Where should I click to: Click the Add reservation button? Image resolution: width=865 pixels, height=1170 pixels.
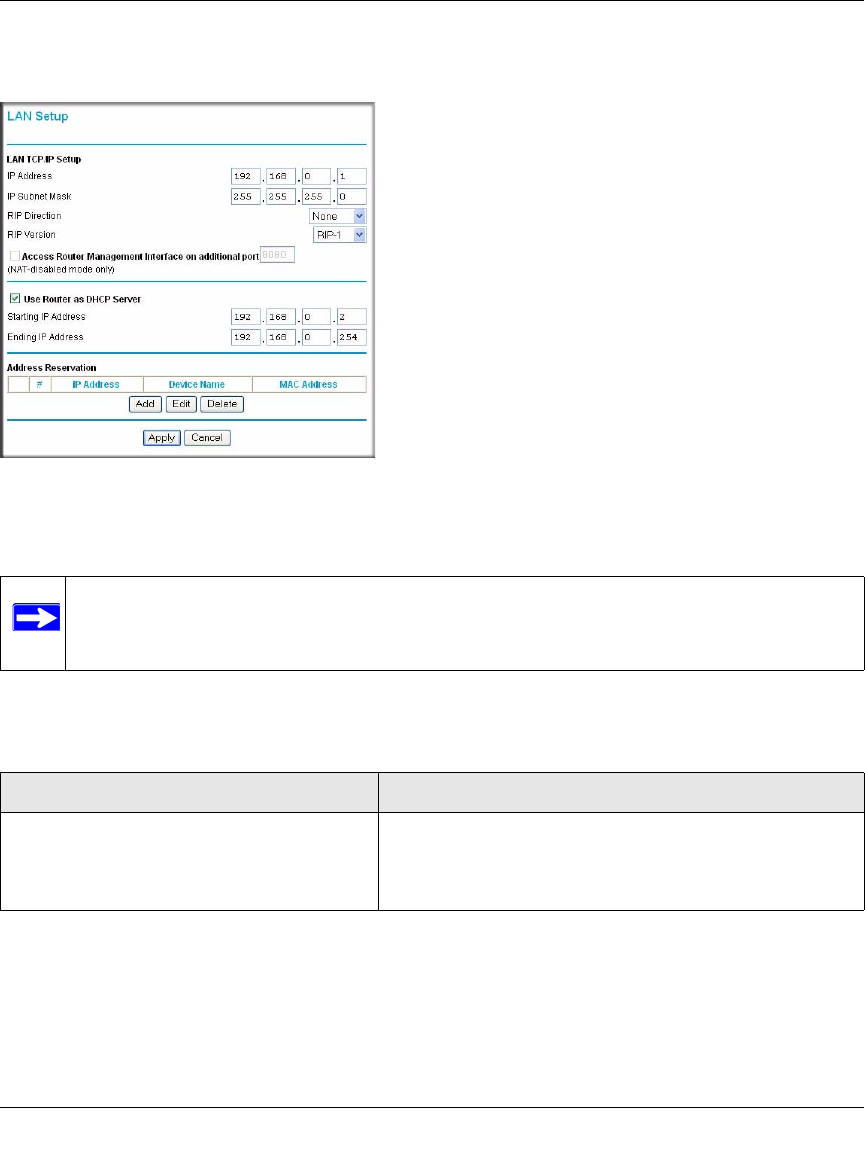tap(145, 404)
